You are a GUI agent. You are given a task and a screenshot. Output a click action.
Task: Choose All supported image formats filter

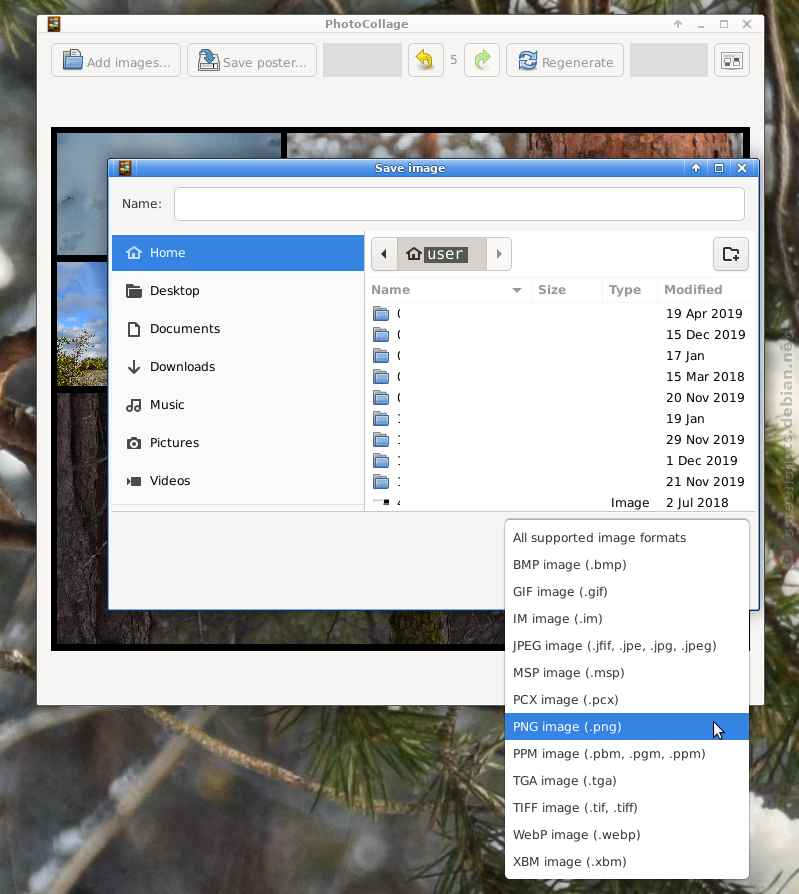click(x=627, y=538)
